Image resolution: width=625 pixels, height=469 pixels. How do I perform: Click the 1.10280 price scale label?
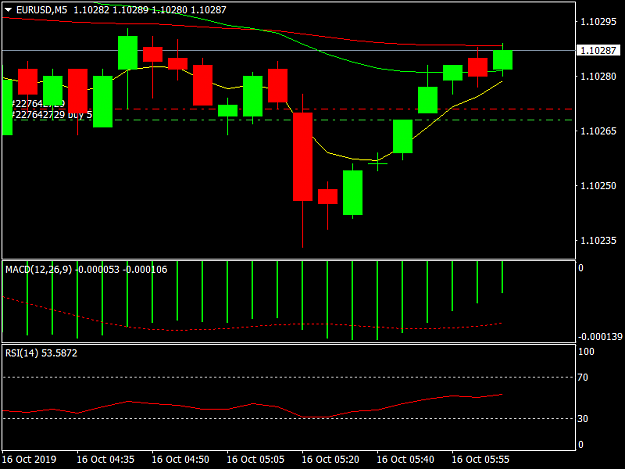click(598, 76)
